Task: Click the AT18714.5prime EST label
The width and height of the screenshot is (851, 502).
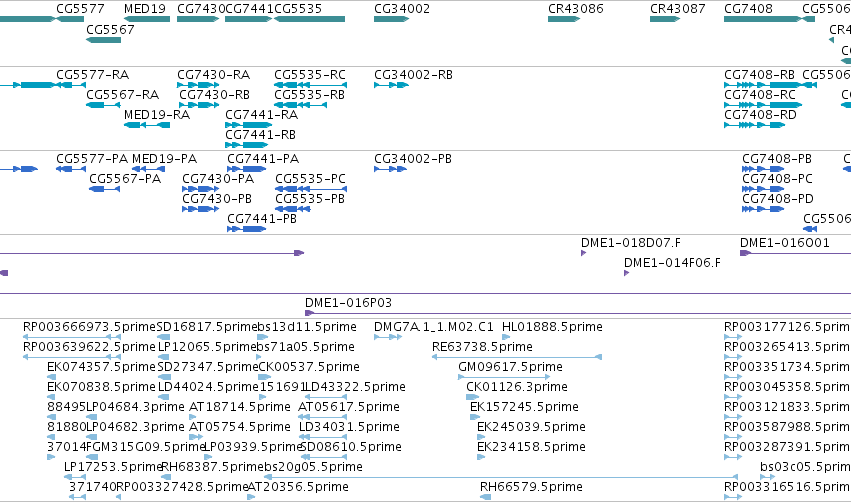Action: 240,407
